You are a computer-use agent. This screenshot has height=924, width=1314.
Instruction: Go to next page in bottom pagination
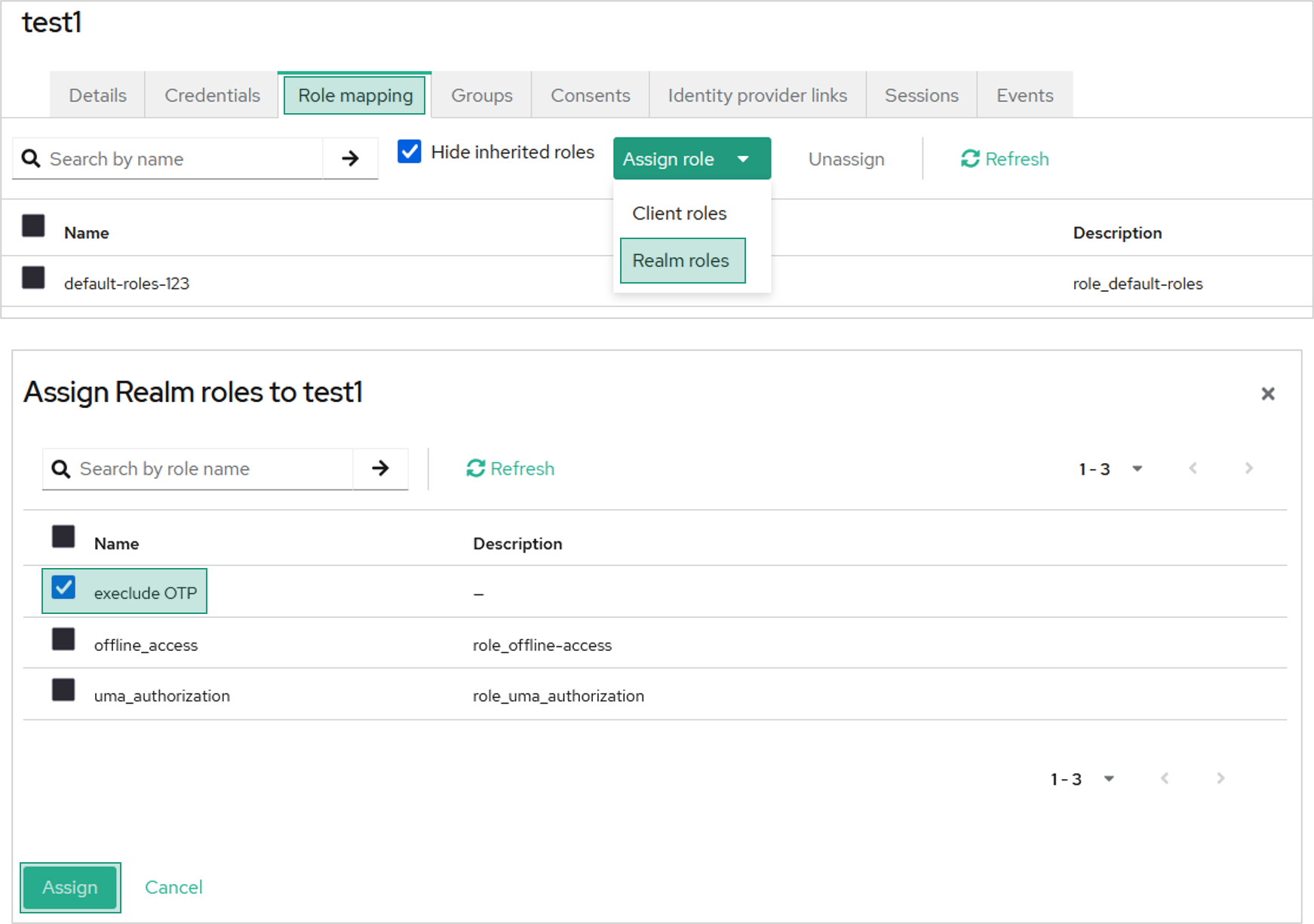1220,778
